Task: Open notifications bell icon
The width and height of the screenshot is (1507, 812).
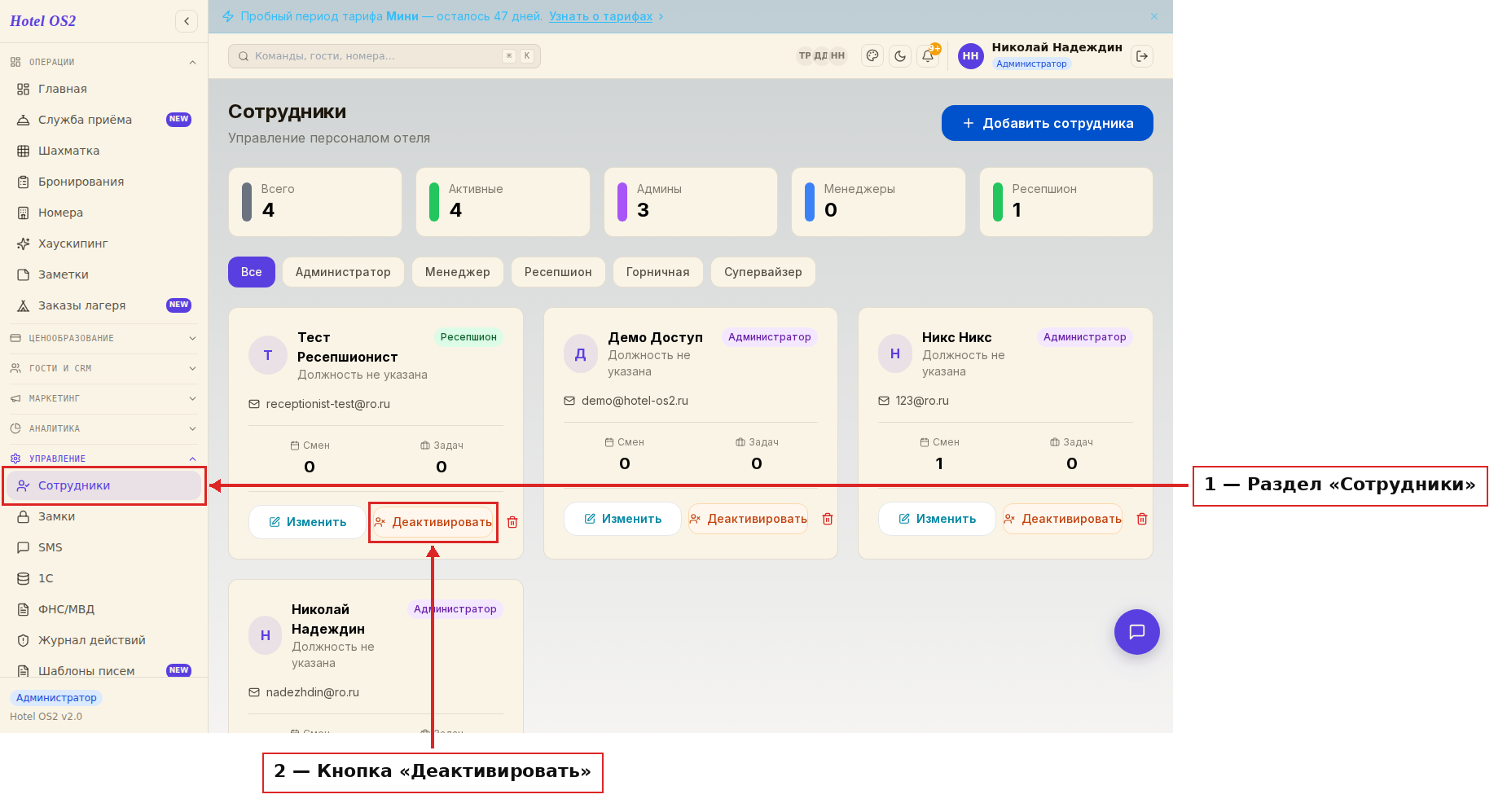Action: 928,56
